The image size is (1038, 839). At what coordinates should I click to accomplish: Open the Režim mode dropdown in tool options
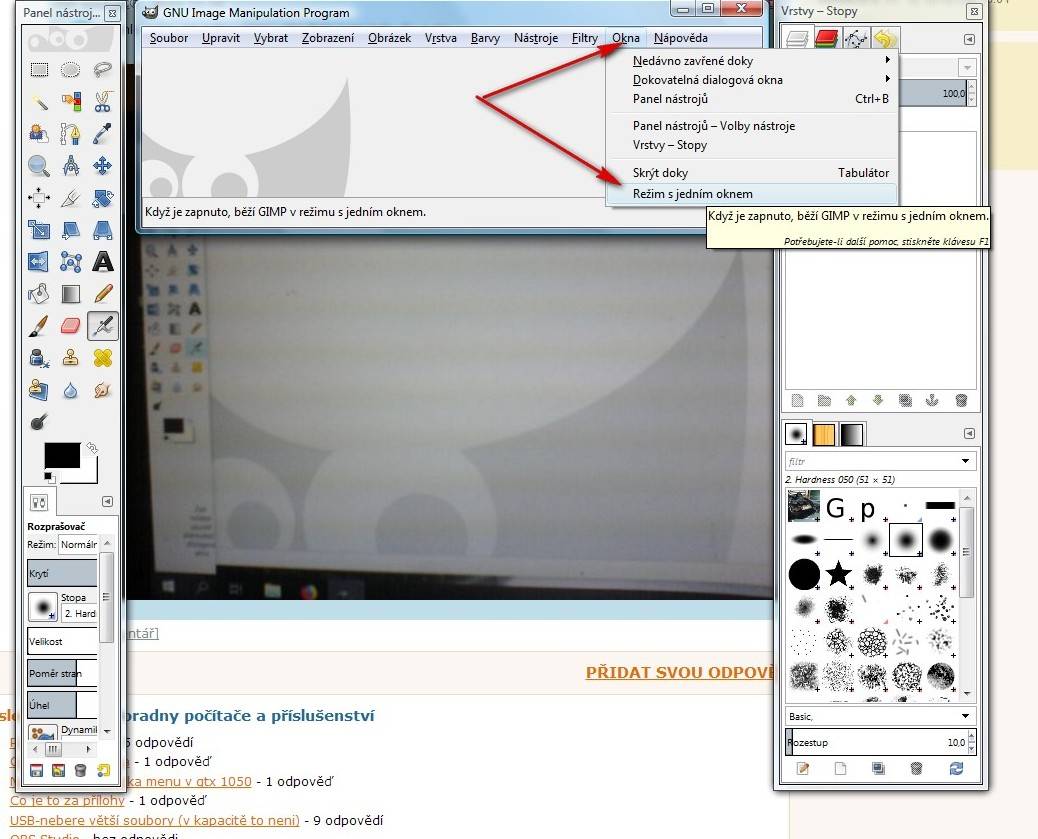78,544
